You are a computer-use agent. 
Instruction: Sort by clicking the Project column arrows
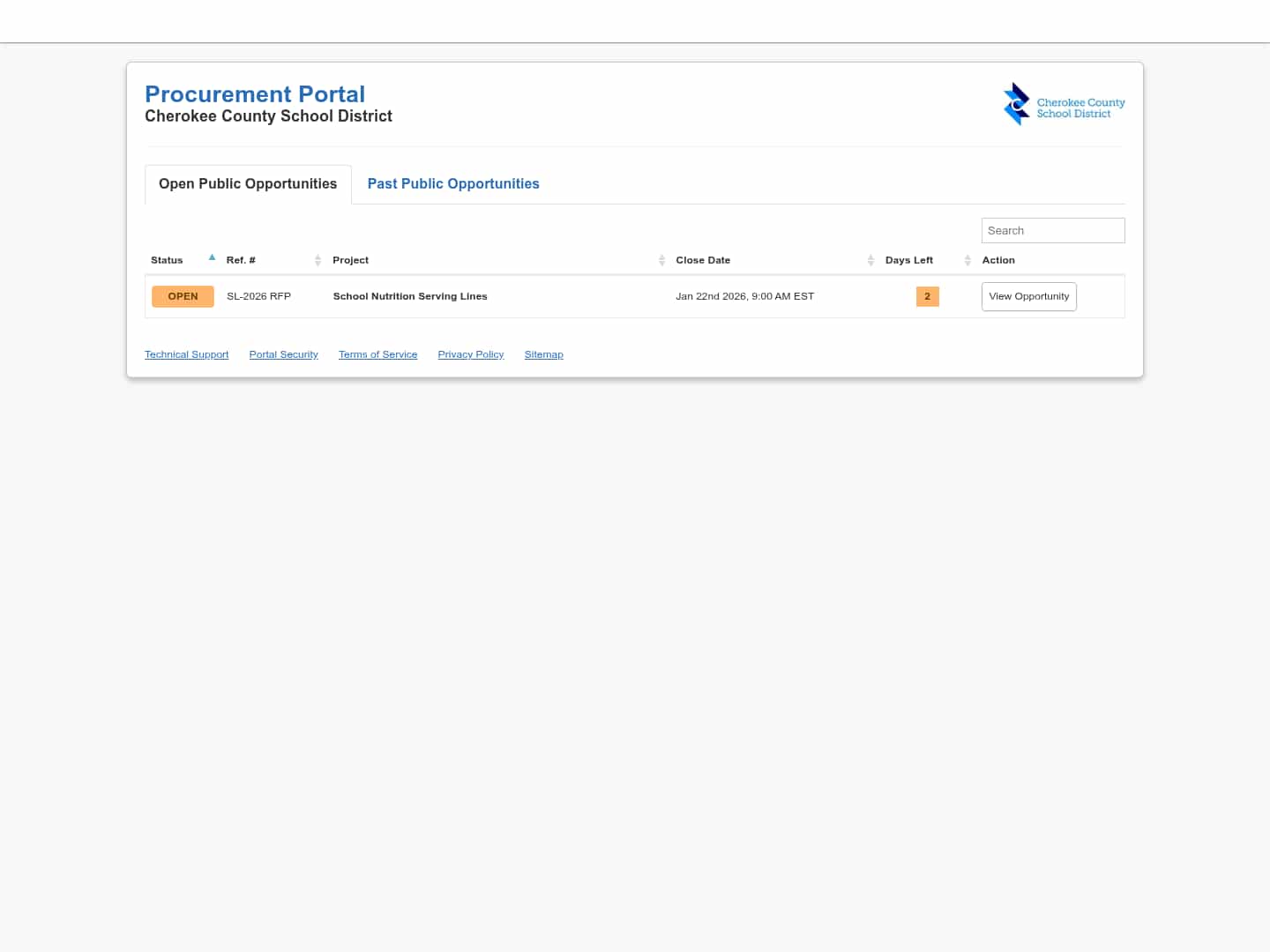pyautogui.click(x=662, y=260)
